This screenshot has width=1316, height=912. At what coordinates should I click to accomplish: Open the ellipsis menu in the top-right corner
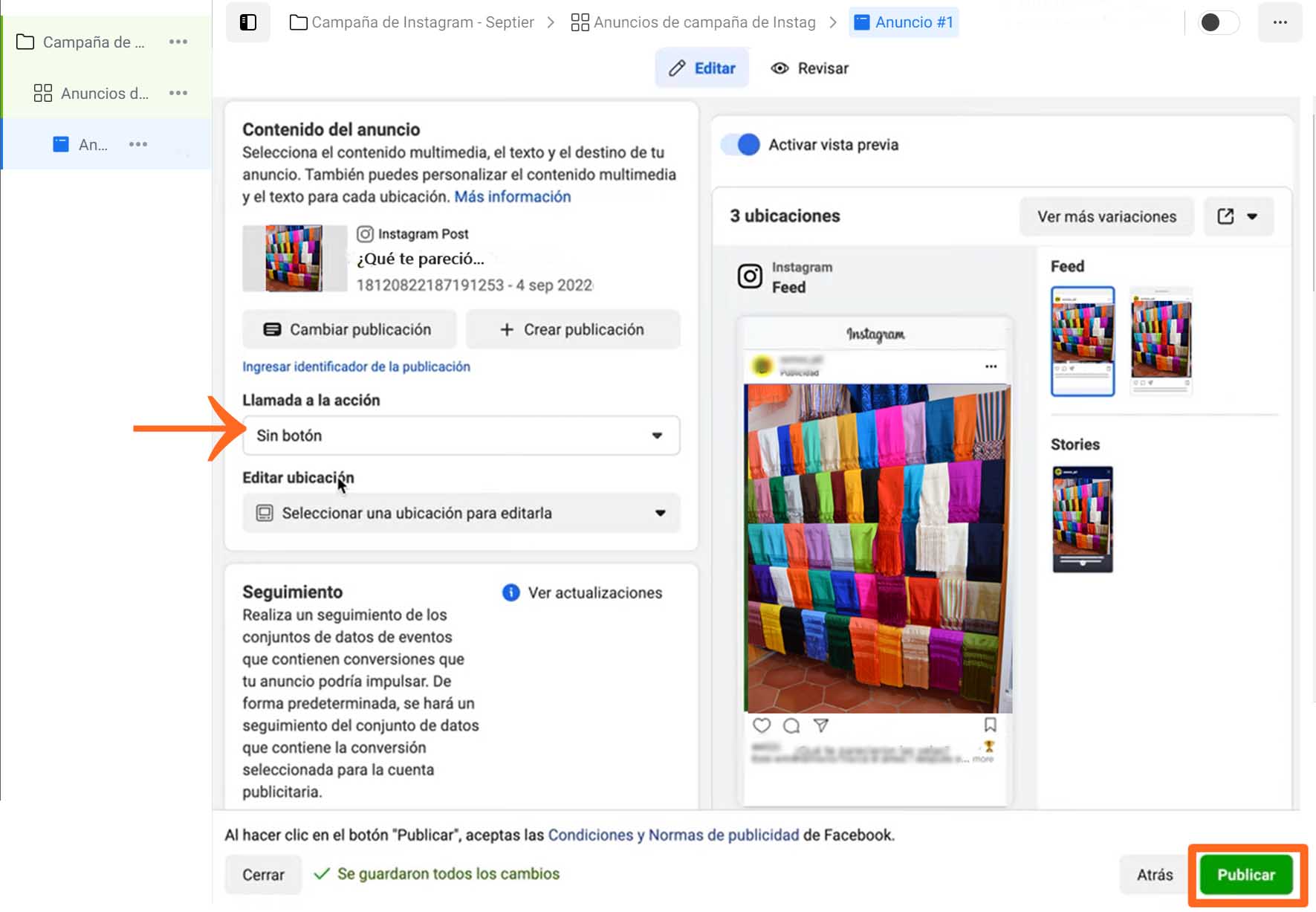click(1280, 22)
